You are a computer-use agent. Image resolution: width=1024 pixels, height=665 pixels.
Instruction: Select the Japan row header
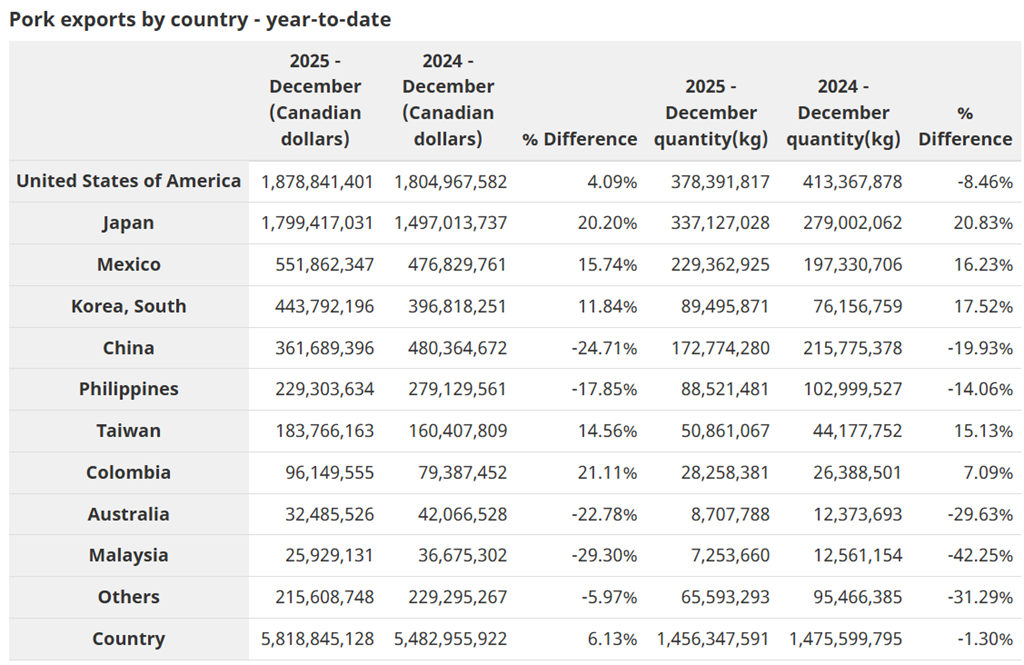point(129,223)
